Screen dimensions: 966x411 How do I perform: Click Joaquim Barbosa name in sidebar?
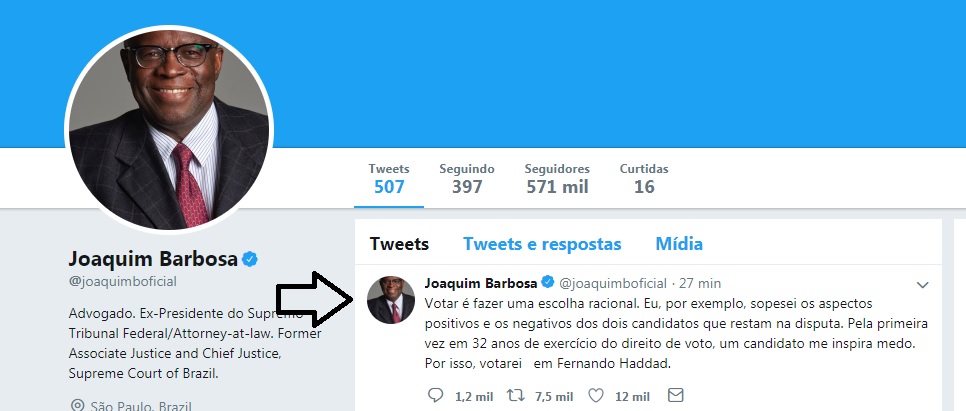pos(153,259)
